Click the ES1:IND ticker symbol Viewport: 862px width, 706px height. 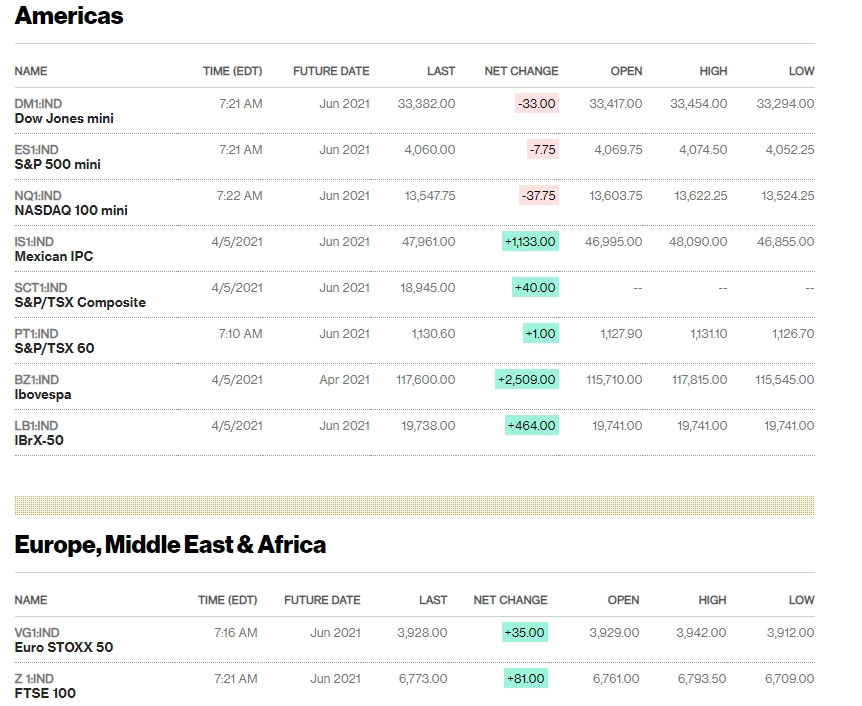click(36, 150)
